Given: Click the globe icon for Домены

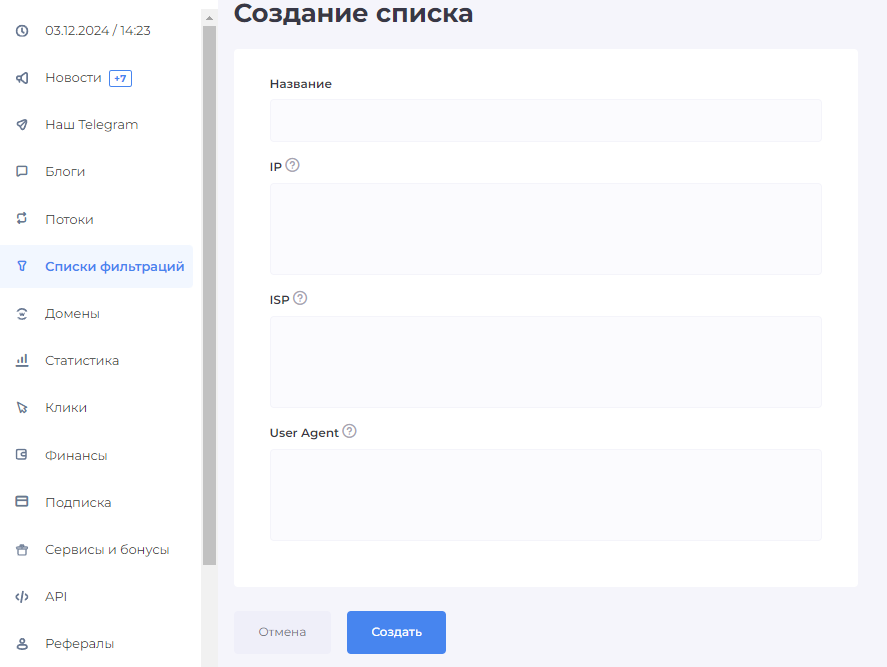Looking at the screenshot, I should click(22, 313).
